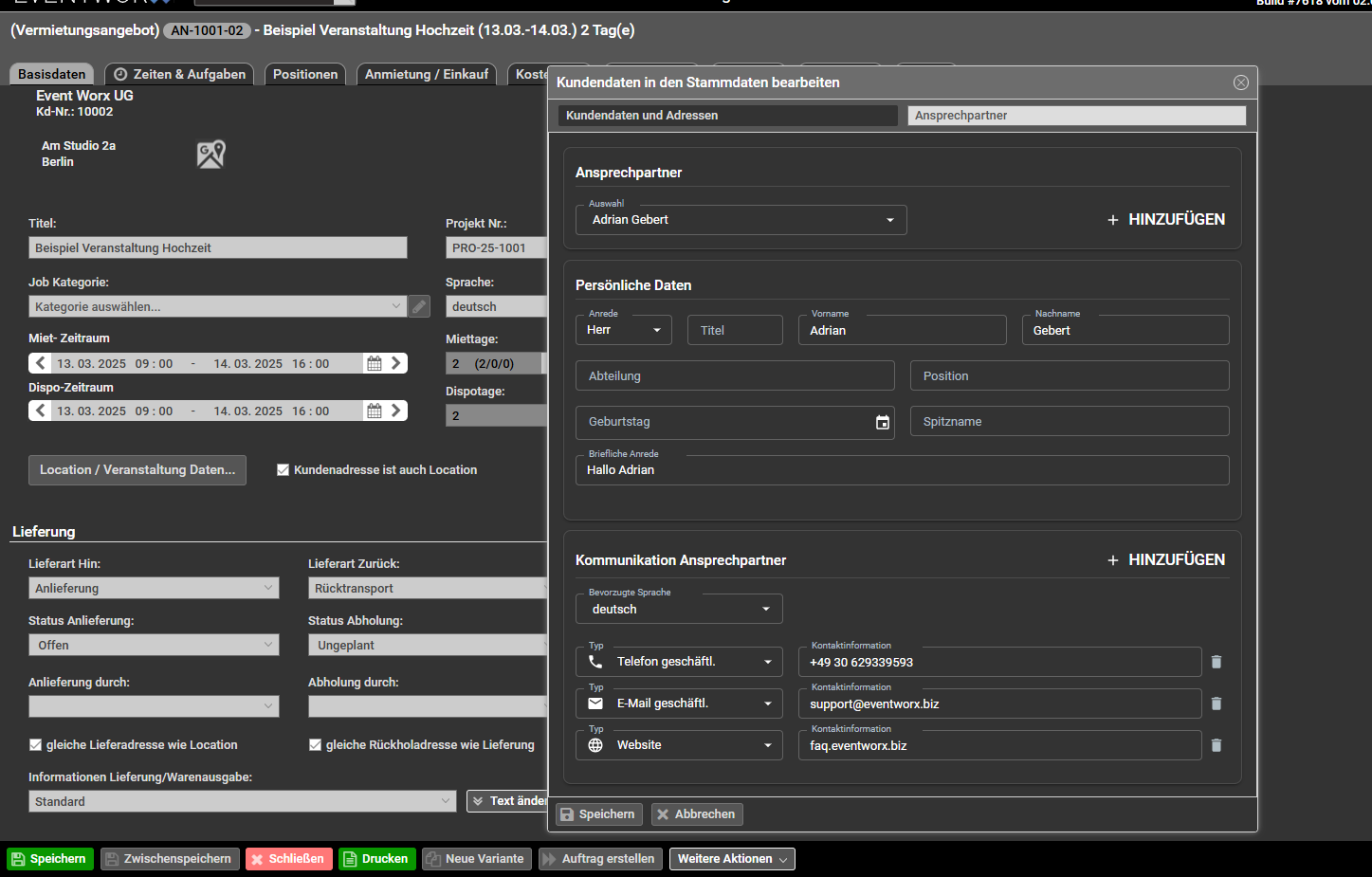Click the Abteilung input field
The width and height of the screenshot is (1372, 877).
pos(735,375)
